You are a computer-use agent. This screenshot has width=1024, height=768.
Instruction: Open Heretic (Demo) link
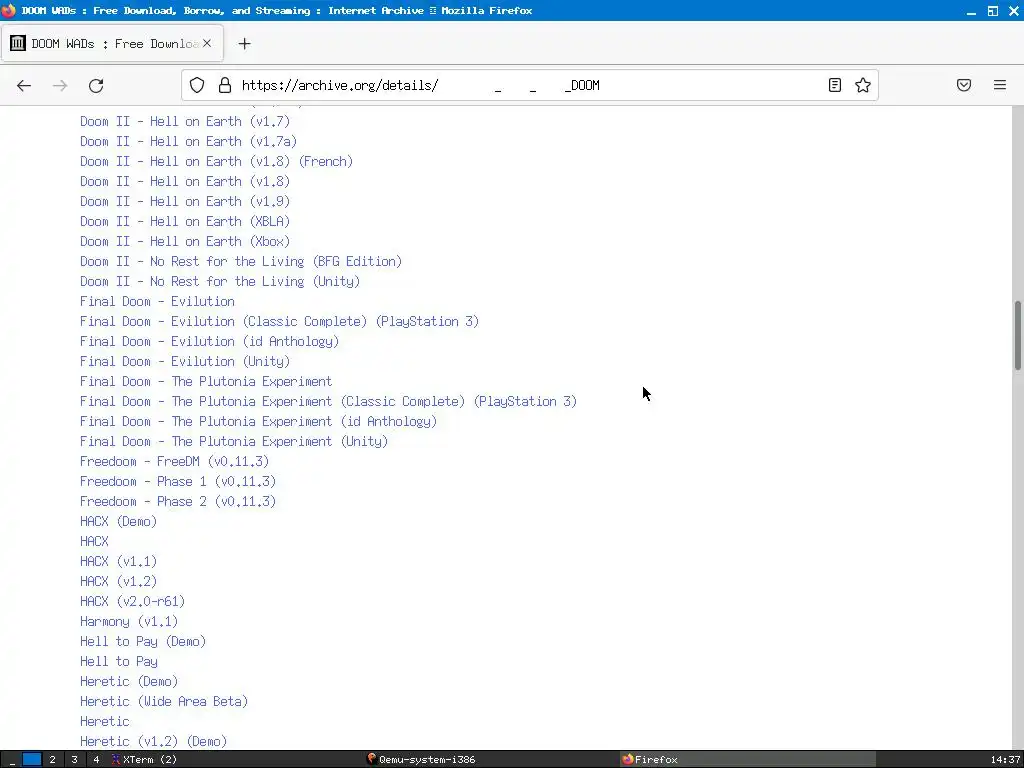click(x=129, y=682)
